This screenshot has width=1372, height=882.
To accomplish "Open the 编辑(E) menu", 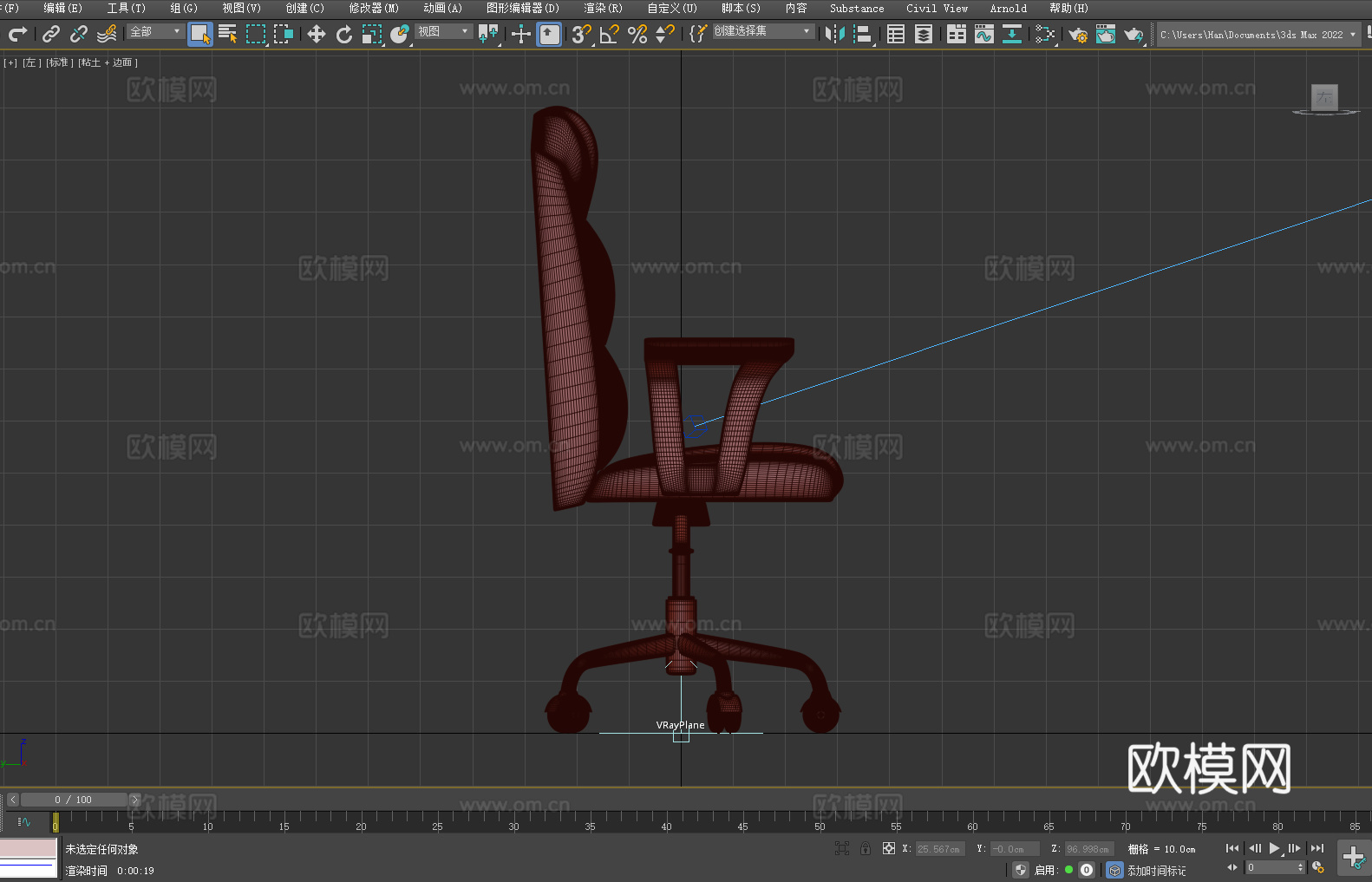I will click(x=62, y=8).
